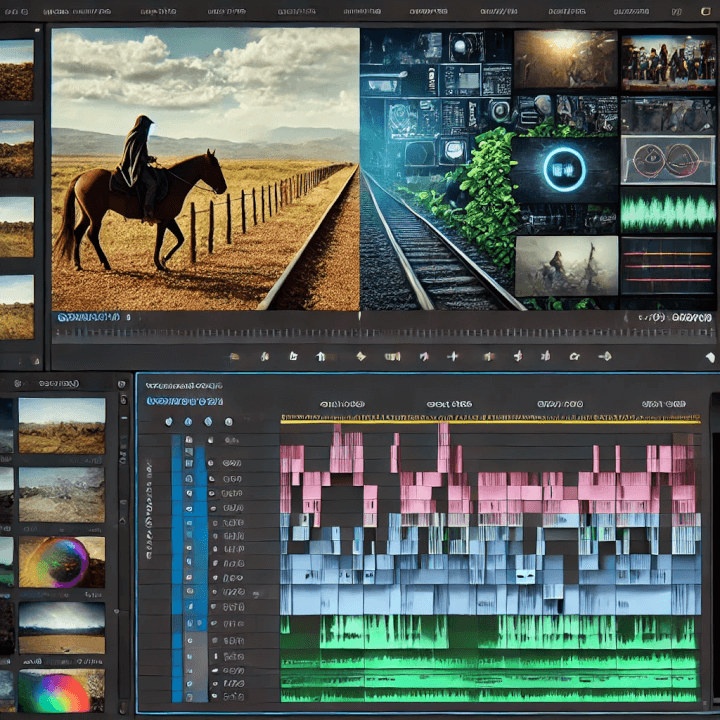This screenshot has width=720, height=720.
Task: Select the rocky terrain thumbnail in the media bin
Action: pyautogui.click(x=62, y=495)
